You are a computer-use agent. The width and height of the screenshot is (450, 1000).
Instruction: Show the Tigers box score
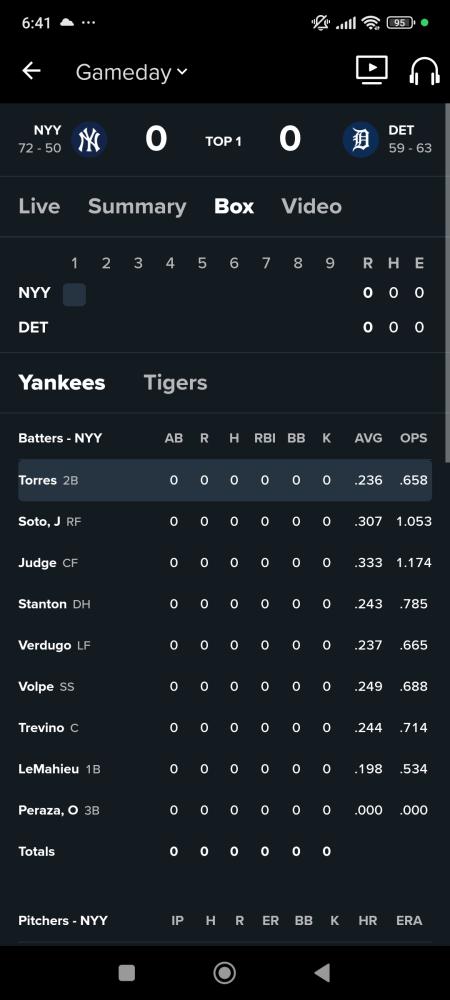(x=175, y=383)
